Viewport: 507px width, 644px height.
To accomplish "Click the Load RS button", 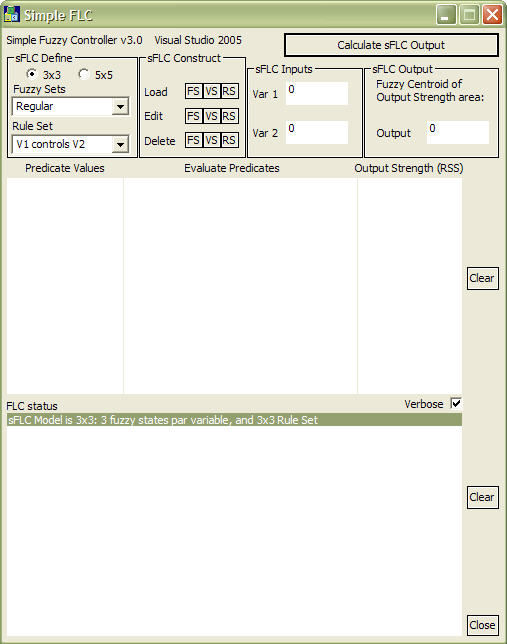I will (x=229, y=91).
